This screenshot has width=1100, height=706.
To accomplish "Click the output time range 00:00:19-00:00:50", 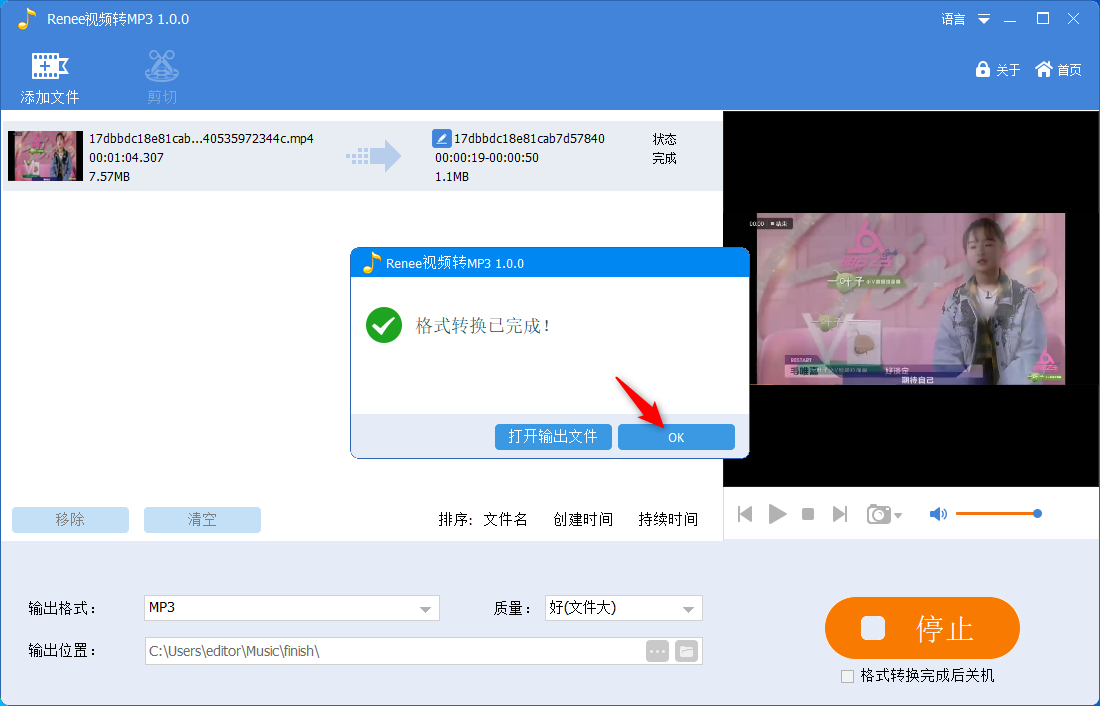I will [x=487, y=158].
